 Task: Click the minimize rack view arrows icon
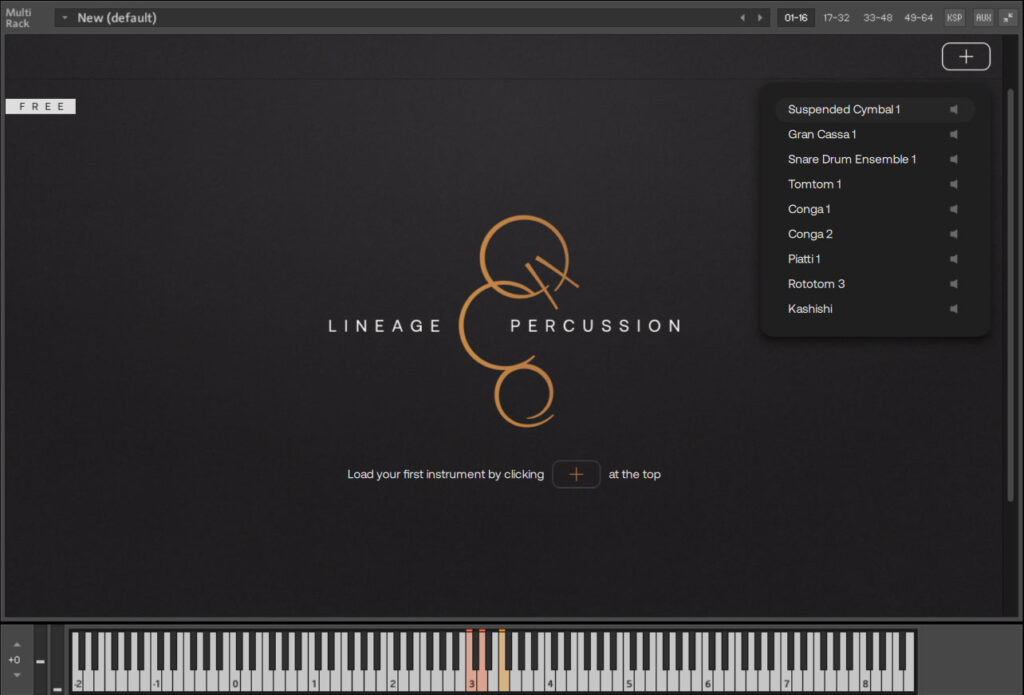point(1007,18)
